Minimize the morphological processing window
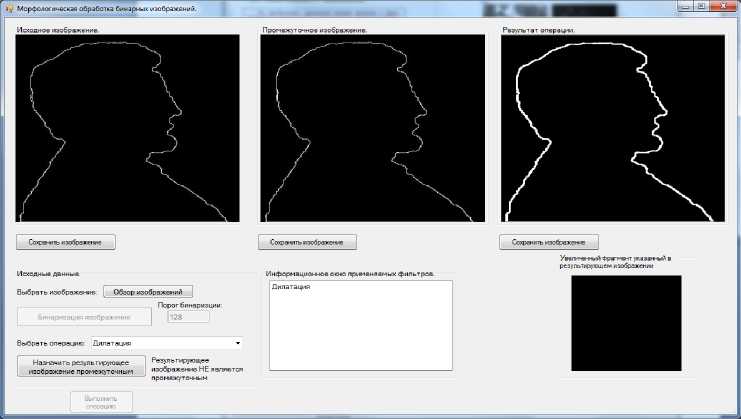The height and width of the screenshot is (419, 741). [x=685, y=6]
